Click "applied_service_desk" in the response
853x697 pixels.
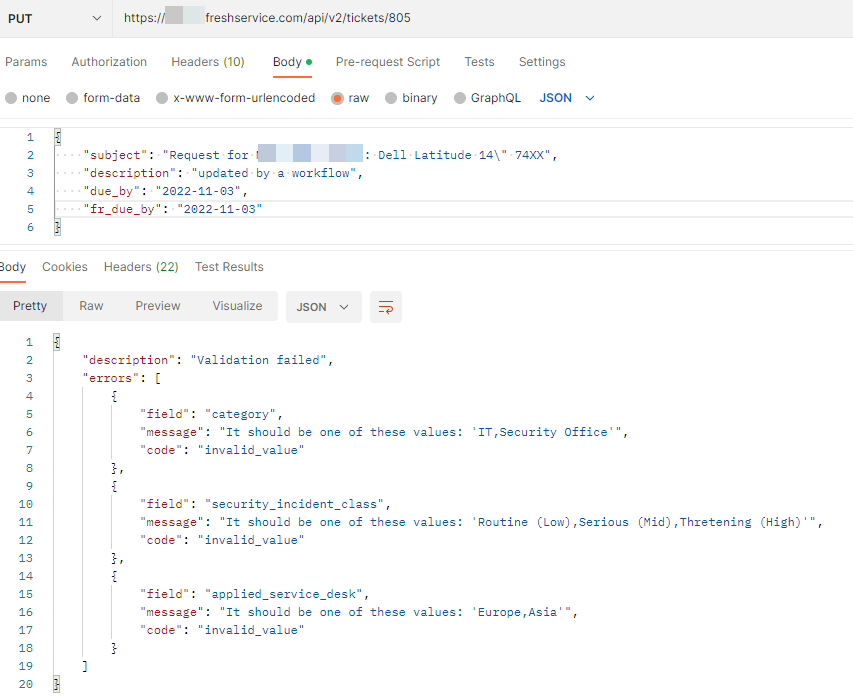[x=284, y=594]
